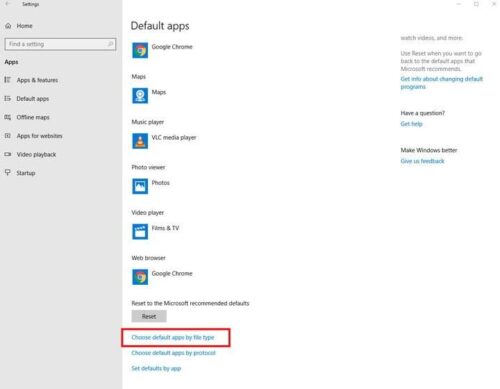Open Video playback settings

point(36,155)
